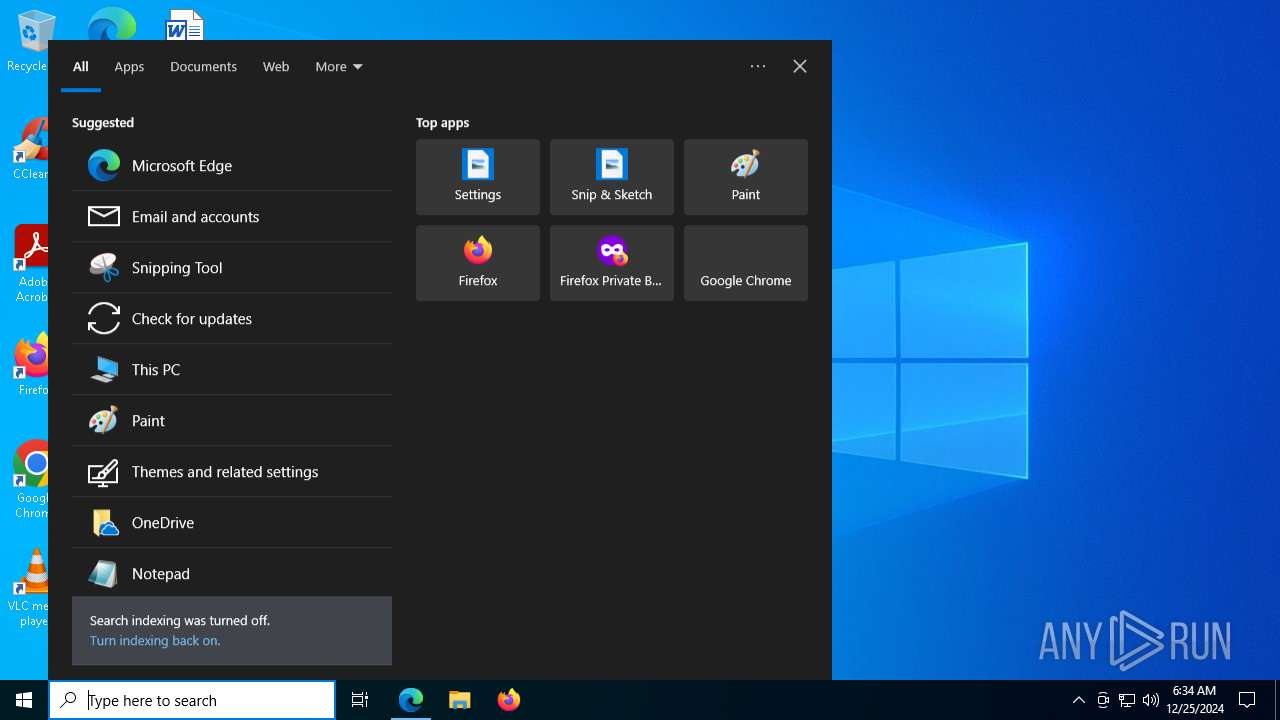Screen dimensions: 1280x720
Task: Switch to the Apps search tab
Action: point(129,67)
